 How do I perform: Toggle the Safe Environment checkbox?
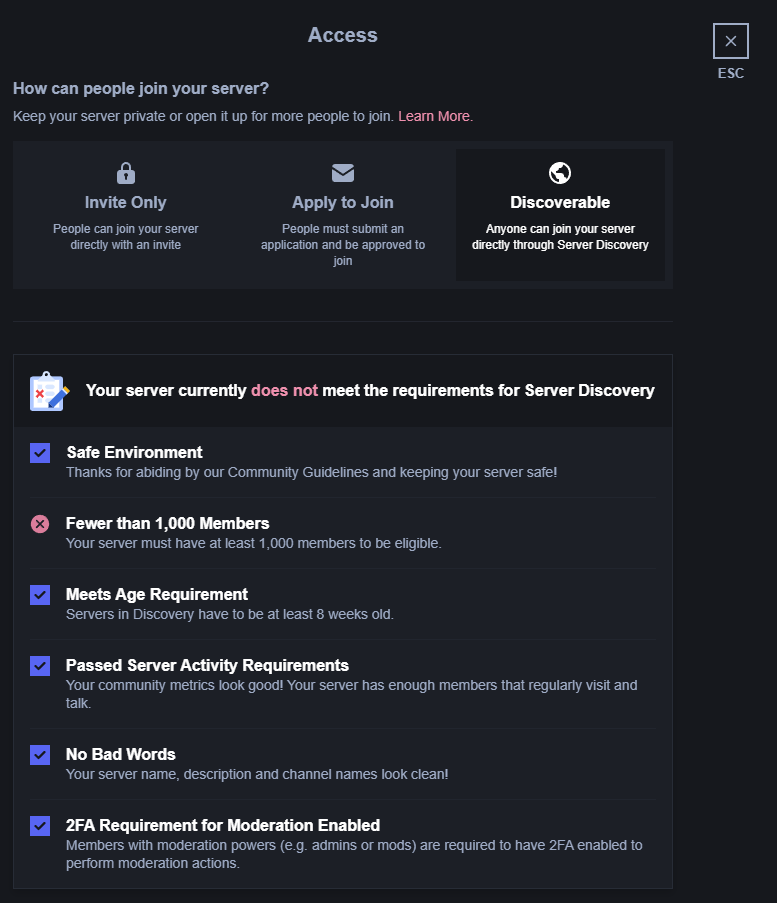[40, 453]
